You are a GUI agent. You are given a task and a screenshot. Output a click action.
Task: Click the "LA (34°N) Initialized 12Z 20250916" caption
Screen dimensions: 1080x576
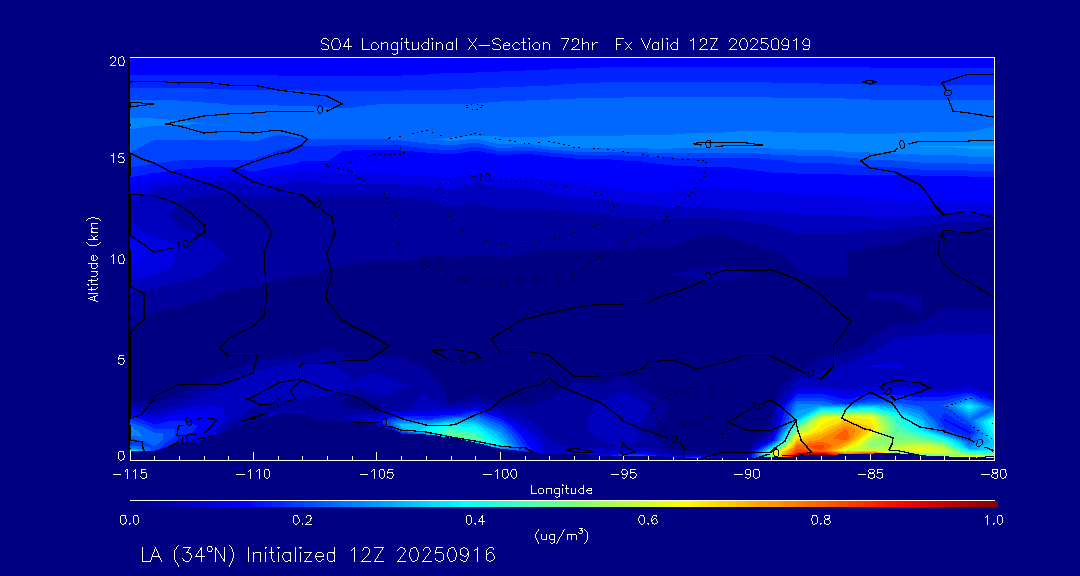(x=318, y=555)
